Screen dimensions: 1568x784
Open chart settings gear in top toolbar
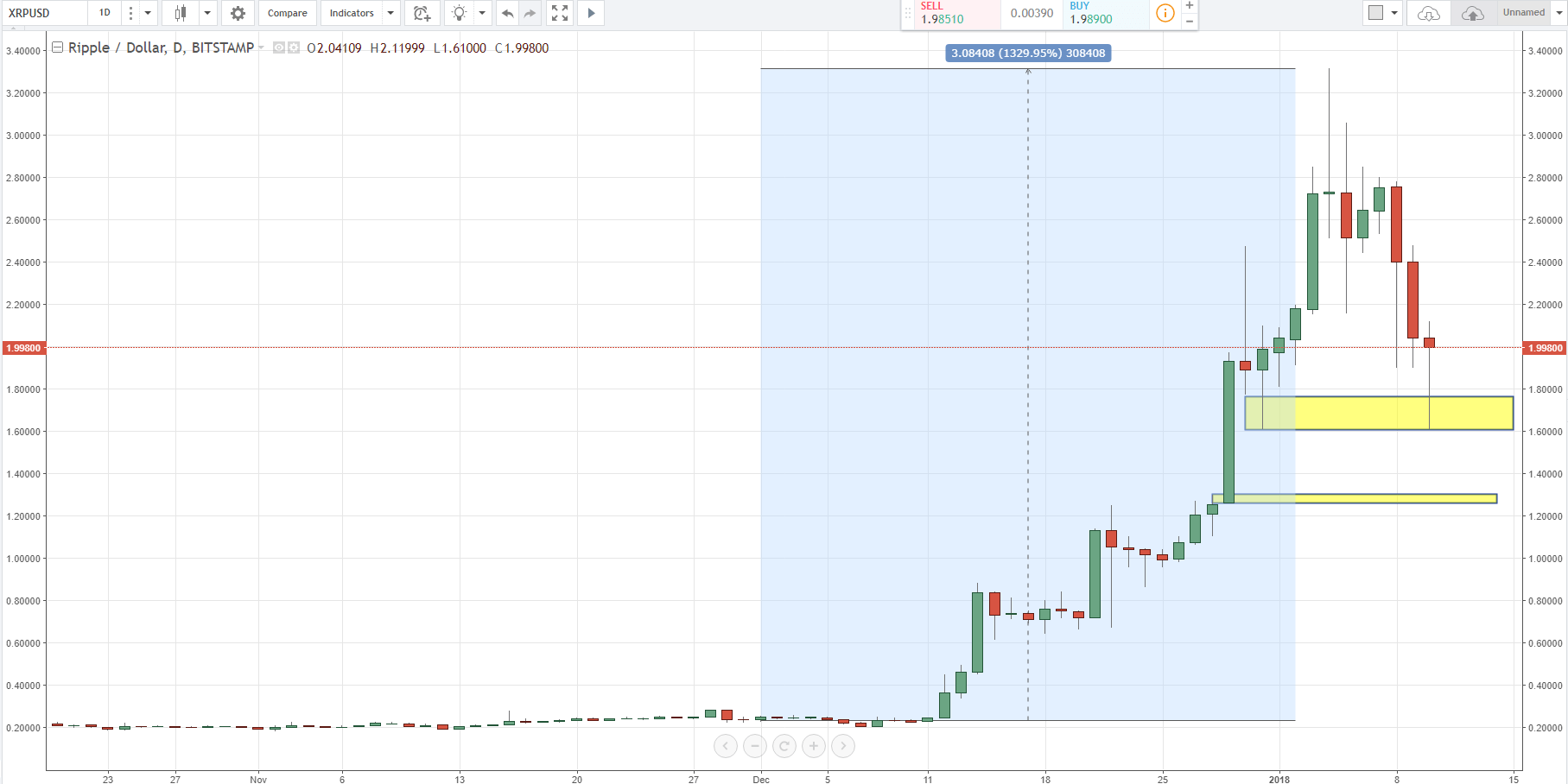(238, 13)
